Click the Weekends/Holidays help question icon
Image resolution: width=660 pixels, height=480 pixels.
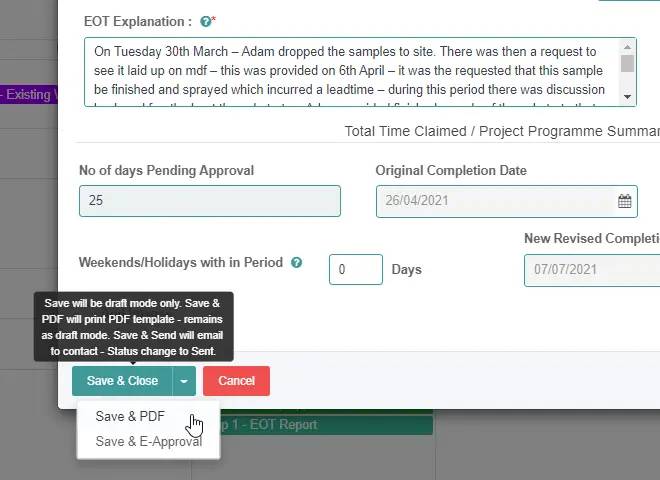coord(296,263)
